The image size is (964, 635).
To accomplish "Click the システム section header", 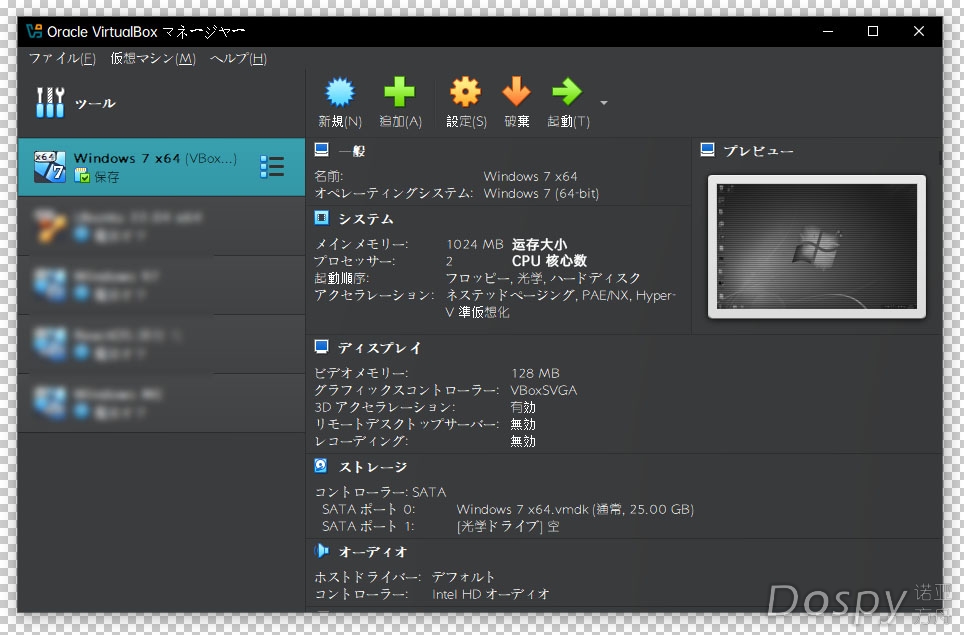I will [366, 219].
